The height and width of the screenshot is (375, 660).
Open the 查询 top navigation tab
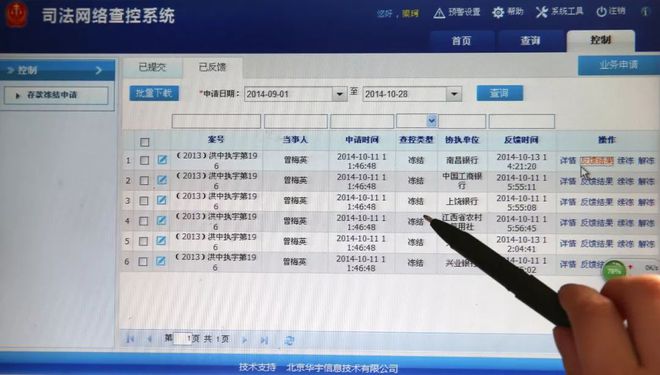530,41
